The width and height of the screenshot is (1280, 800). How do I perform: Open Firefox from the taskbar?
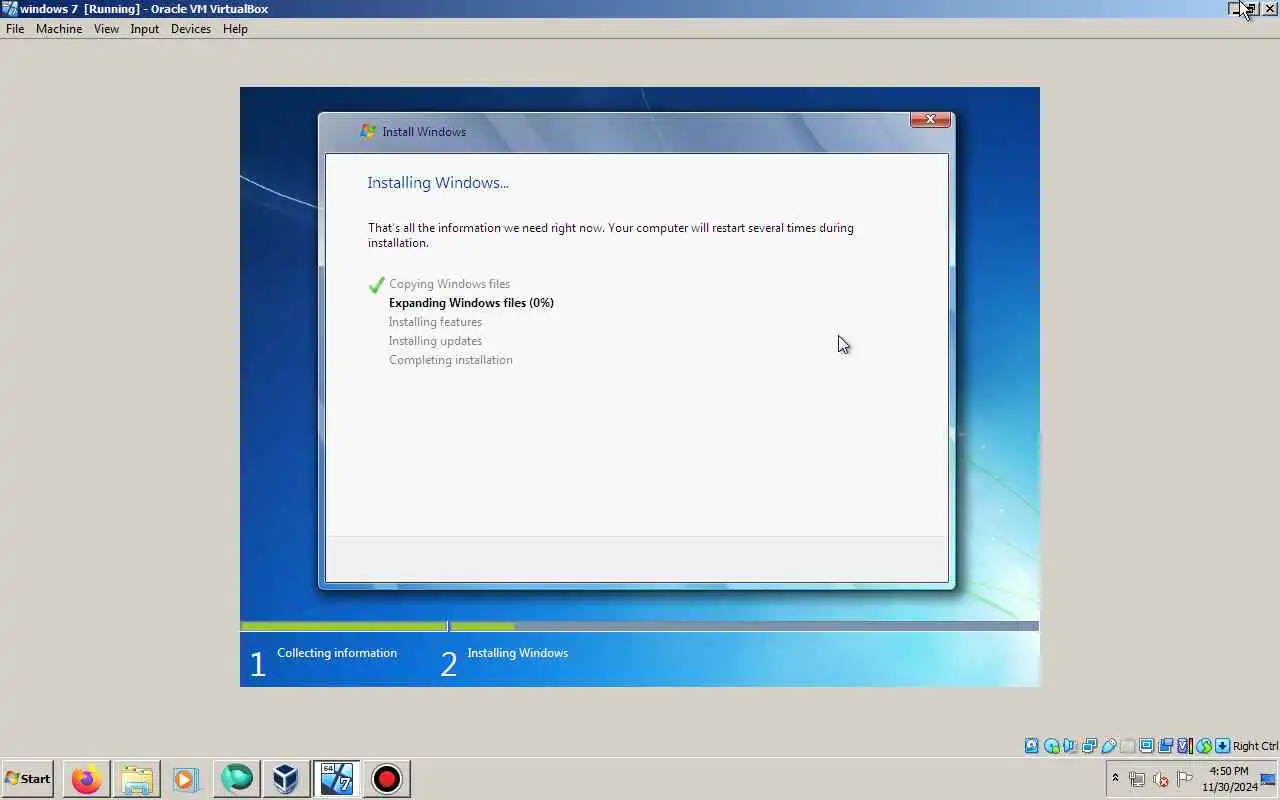pos(86,778)
